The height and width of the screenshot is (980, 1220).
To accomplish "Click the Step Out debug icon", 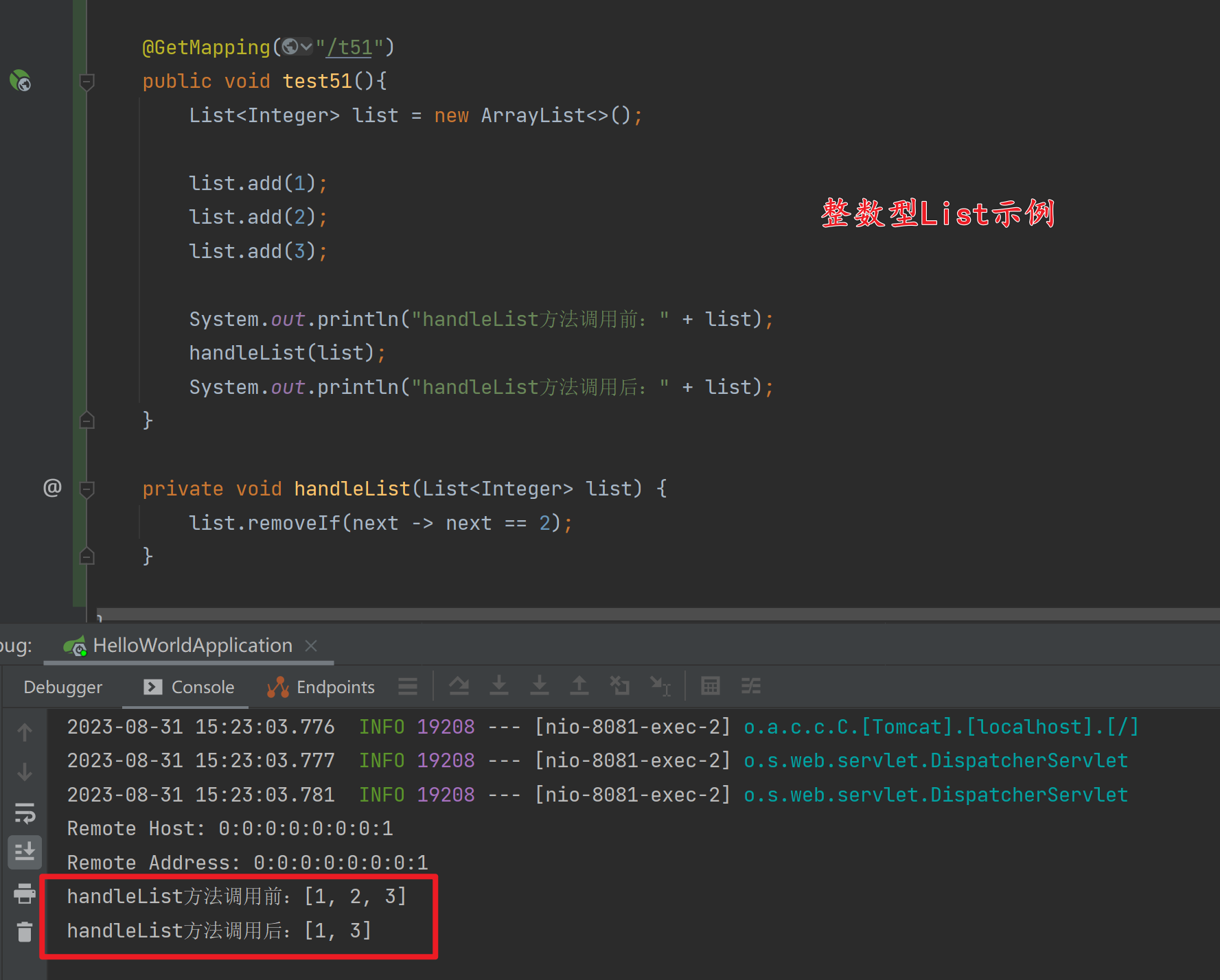I will pyautogui.click(x=579, y=686).
